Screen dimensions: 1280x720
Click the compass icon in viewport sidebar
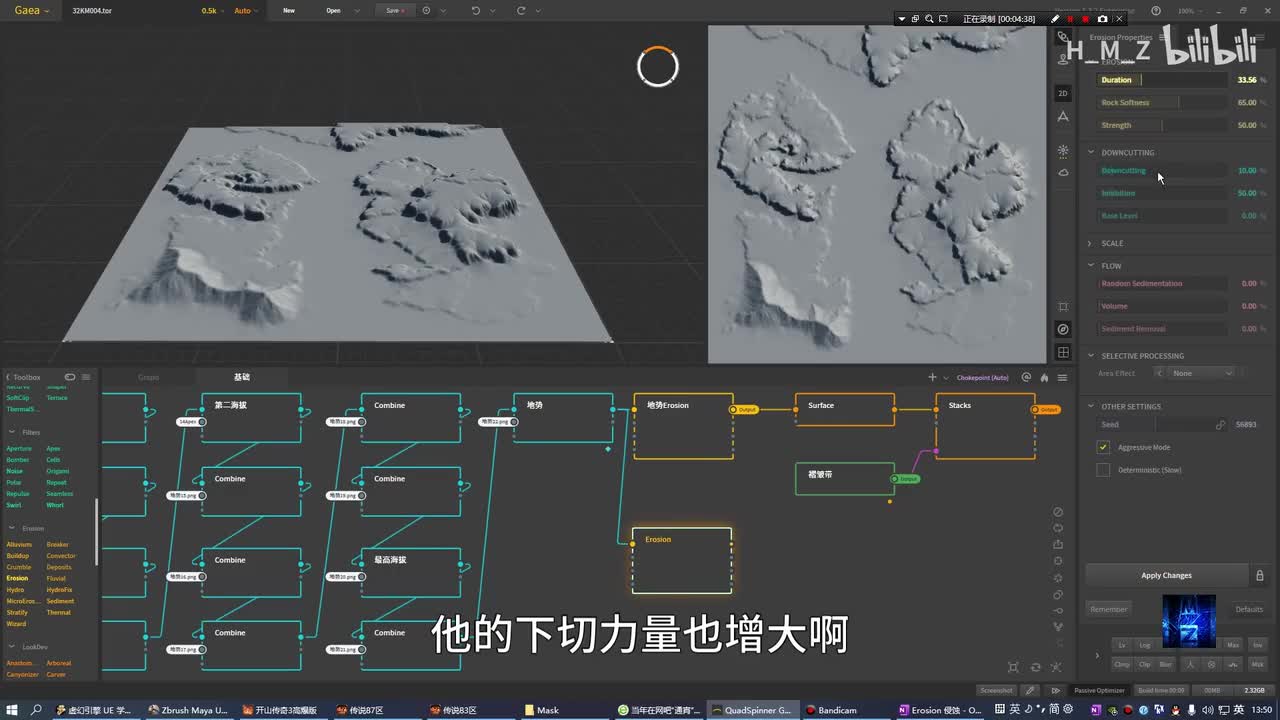tap(1063, 329)
